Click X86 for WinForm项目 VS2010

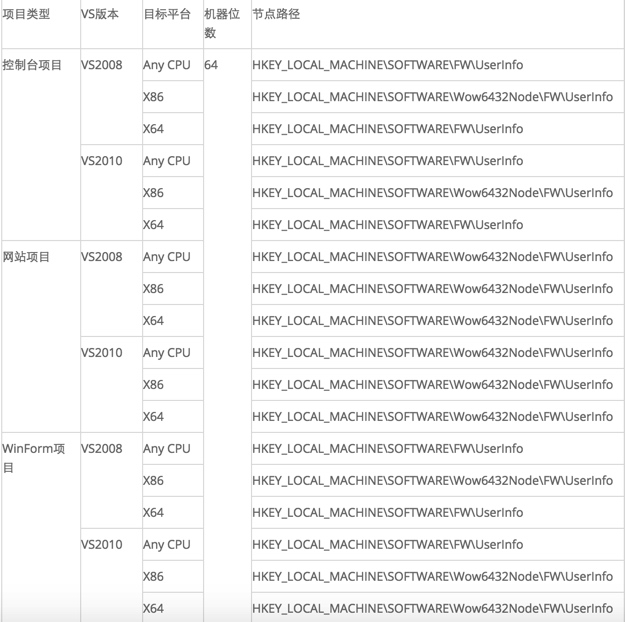173,576
